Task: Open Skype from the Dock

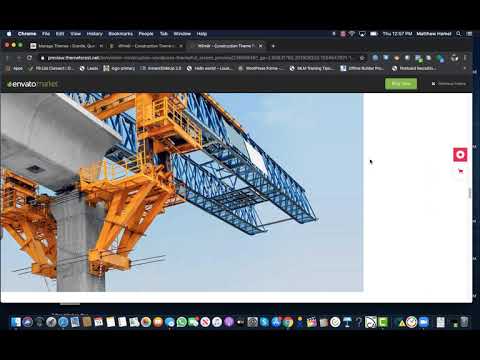Action: (264, 322)
